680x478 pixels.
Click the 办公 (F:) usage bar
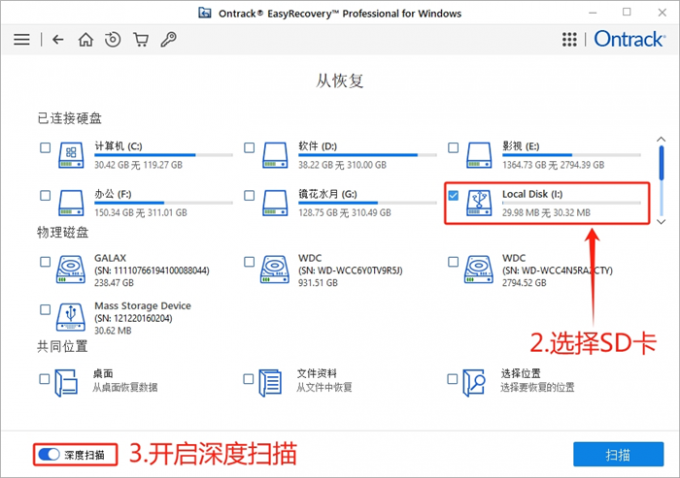coord(163,203)
